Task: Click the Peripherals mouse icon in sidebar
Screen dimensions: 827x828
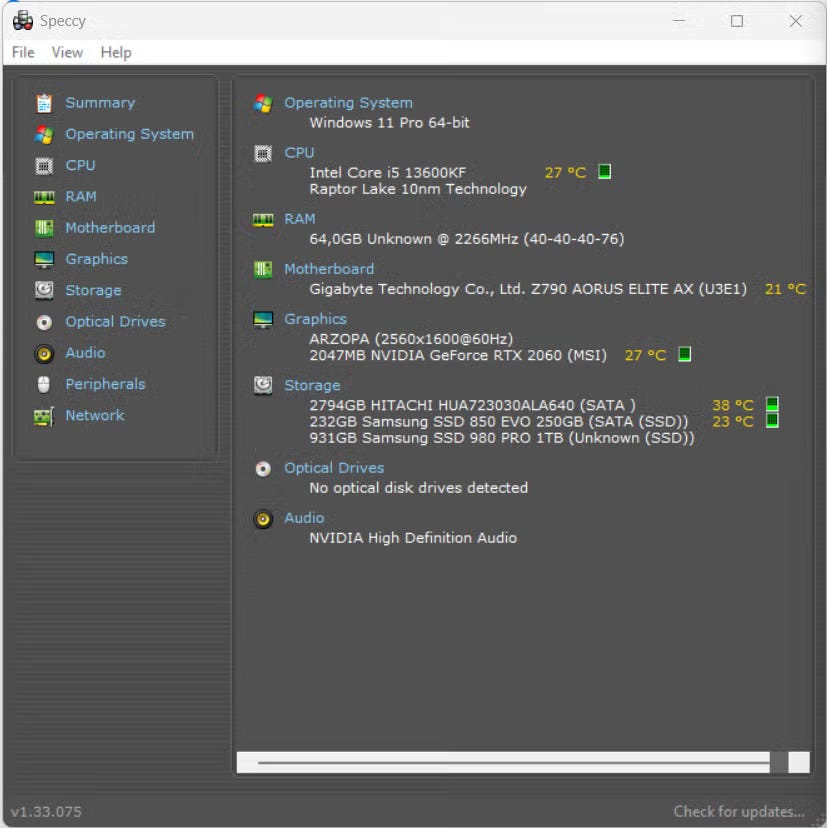Action: pos(44,384)
